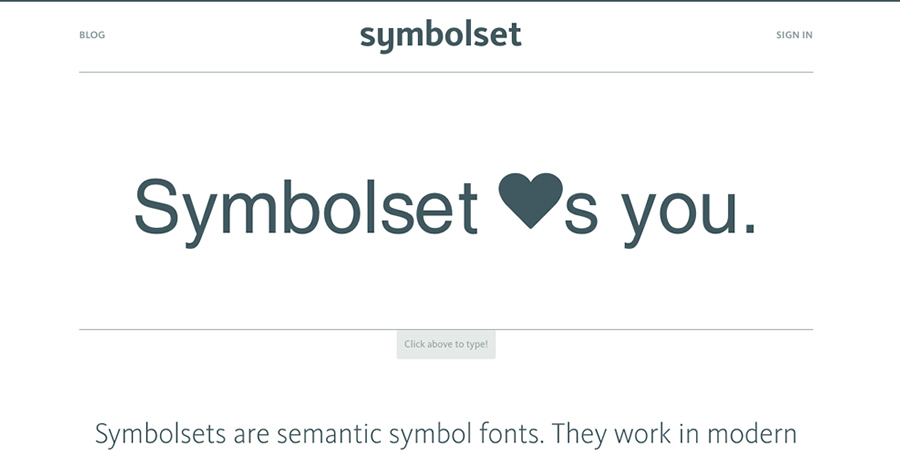Click the SIGN IN link

[x=794, y=35]
